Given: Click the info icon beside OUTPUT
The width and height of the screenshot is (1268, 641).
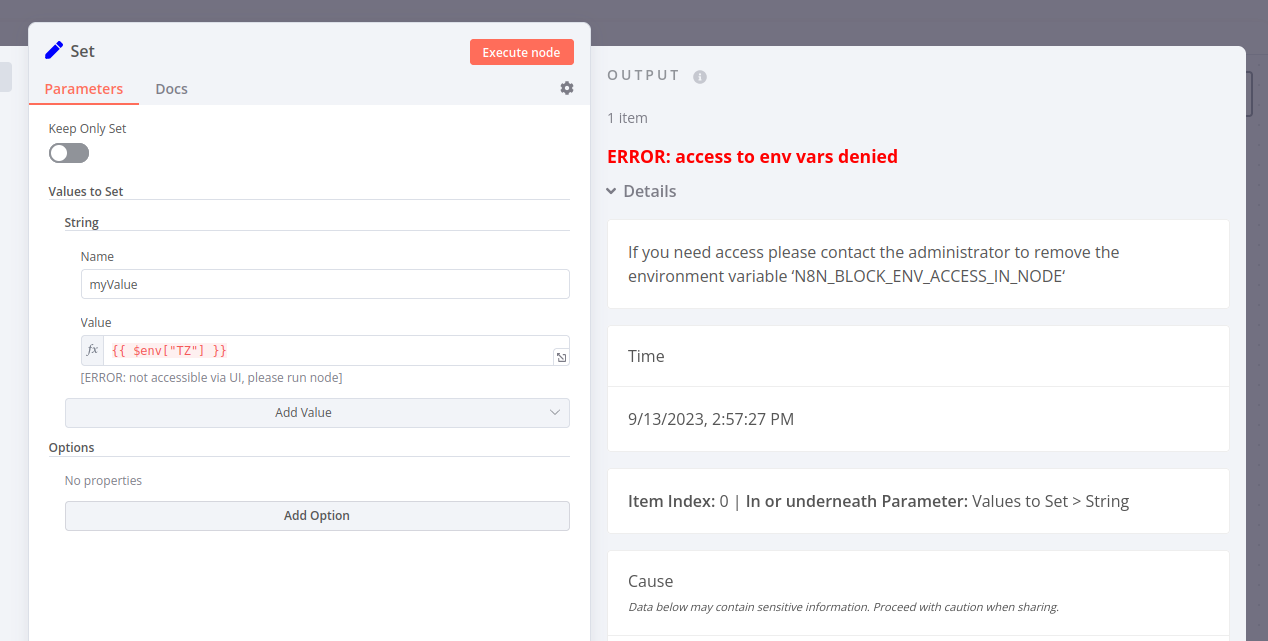Looking at the screenshot, I should click(x=700, y=76).
